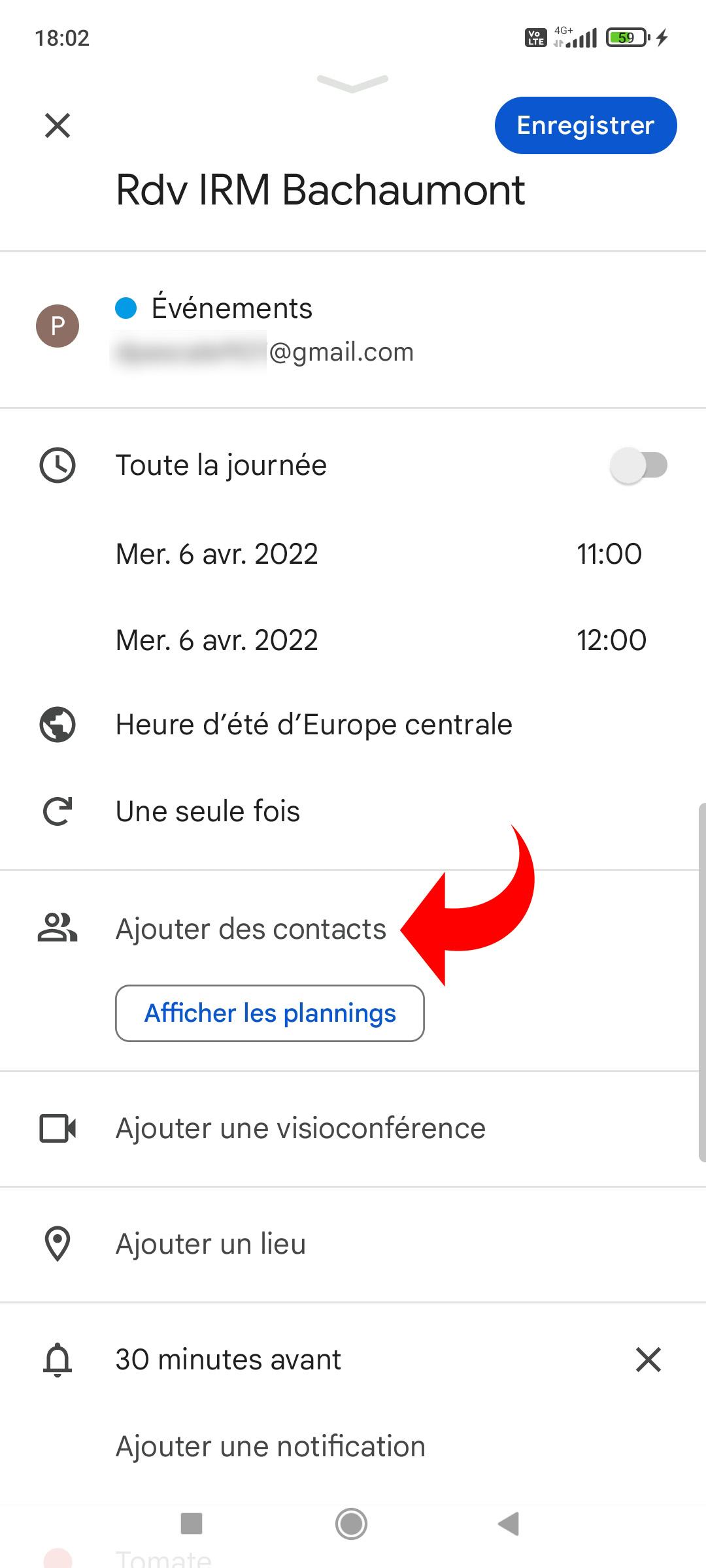Toggle the Toute la journée switch
This screenshot has width=706, height=1568.
point(638,465)
